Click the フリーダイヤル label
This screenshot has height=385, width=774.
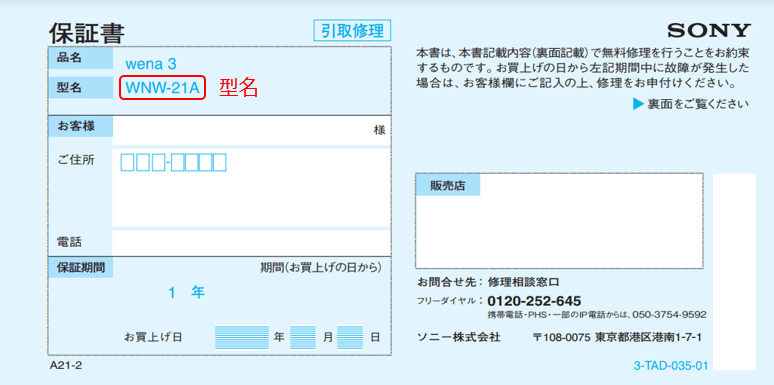pos(446,301)
